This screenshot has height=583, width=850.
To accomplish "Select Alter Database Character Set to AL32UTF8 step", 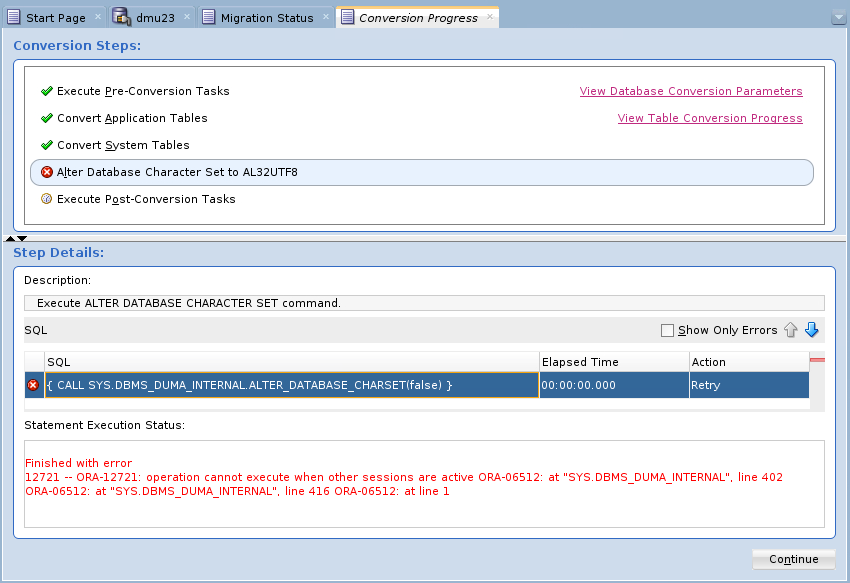I will [422, 172].
